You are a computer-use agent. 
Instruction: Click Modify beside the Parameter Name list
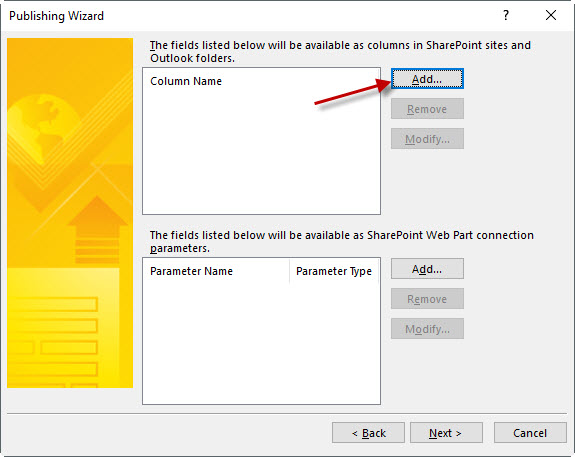(x=427, y=329)
